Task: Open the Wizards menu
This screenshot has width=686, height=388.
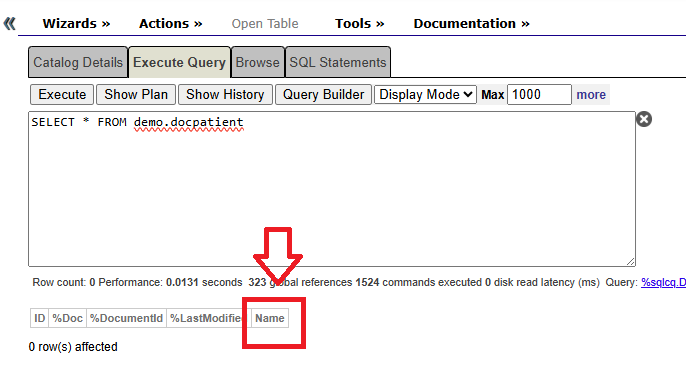Action: click(76, 23)
